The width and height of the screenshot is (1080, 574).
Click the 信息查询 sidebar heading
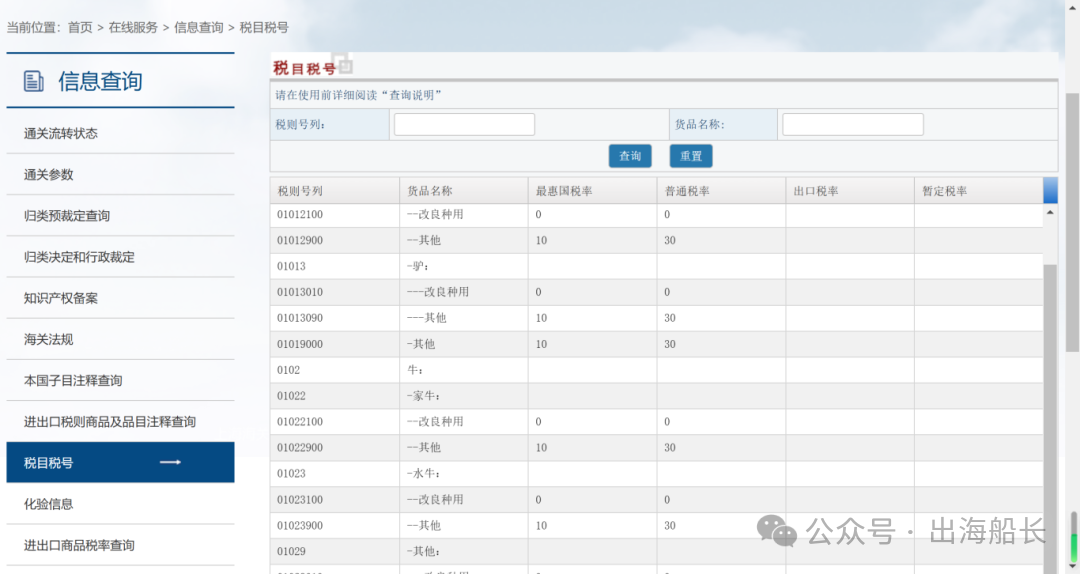click(x=101, y=81)
